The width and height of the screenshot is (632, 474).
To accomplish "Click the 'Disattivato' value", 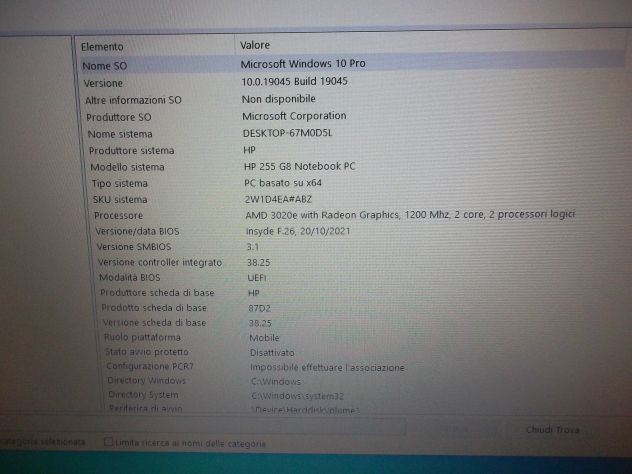I will click(272, 353).
